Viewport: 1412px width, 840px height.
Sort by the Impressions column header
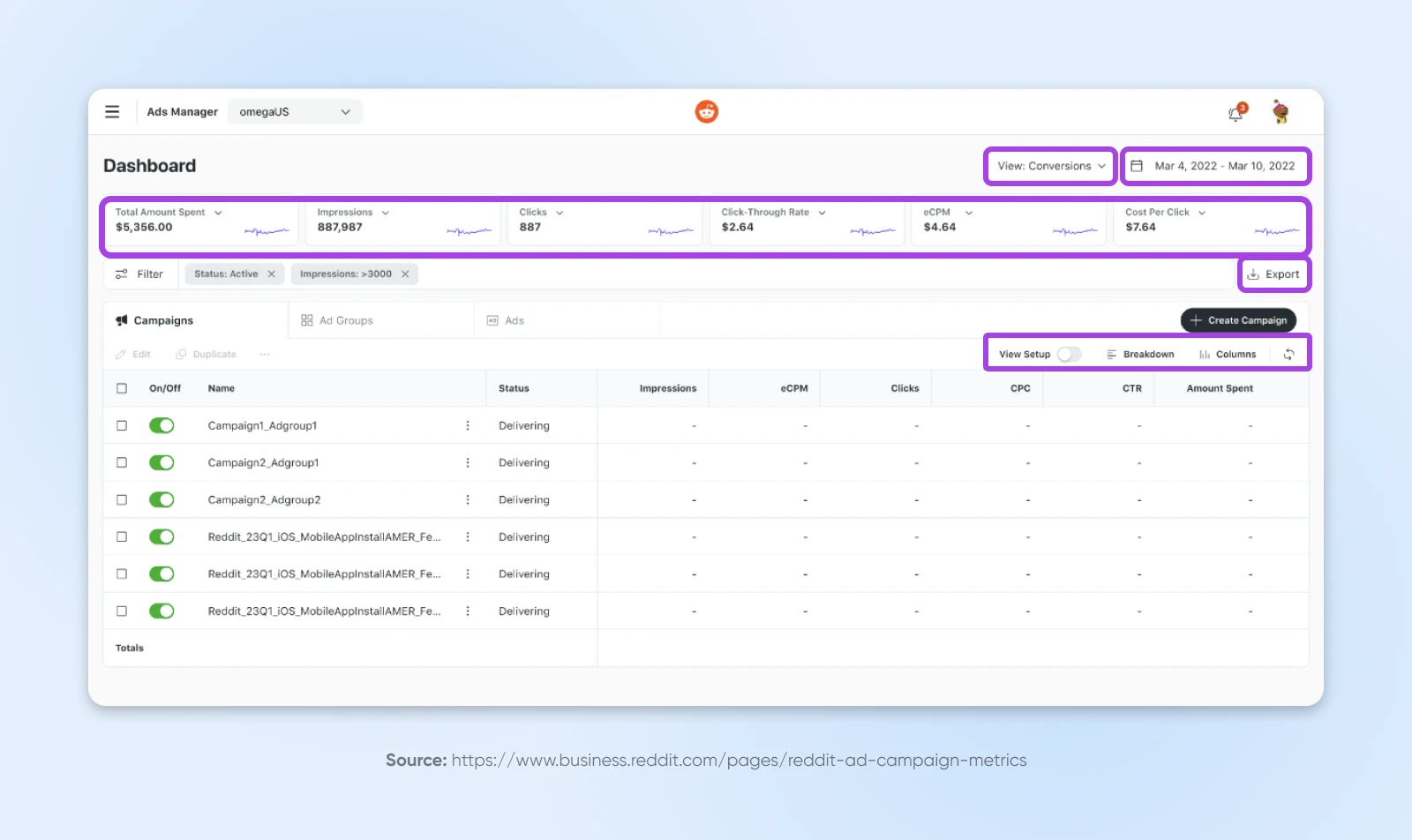[668, 389]
